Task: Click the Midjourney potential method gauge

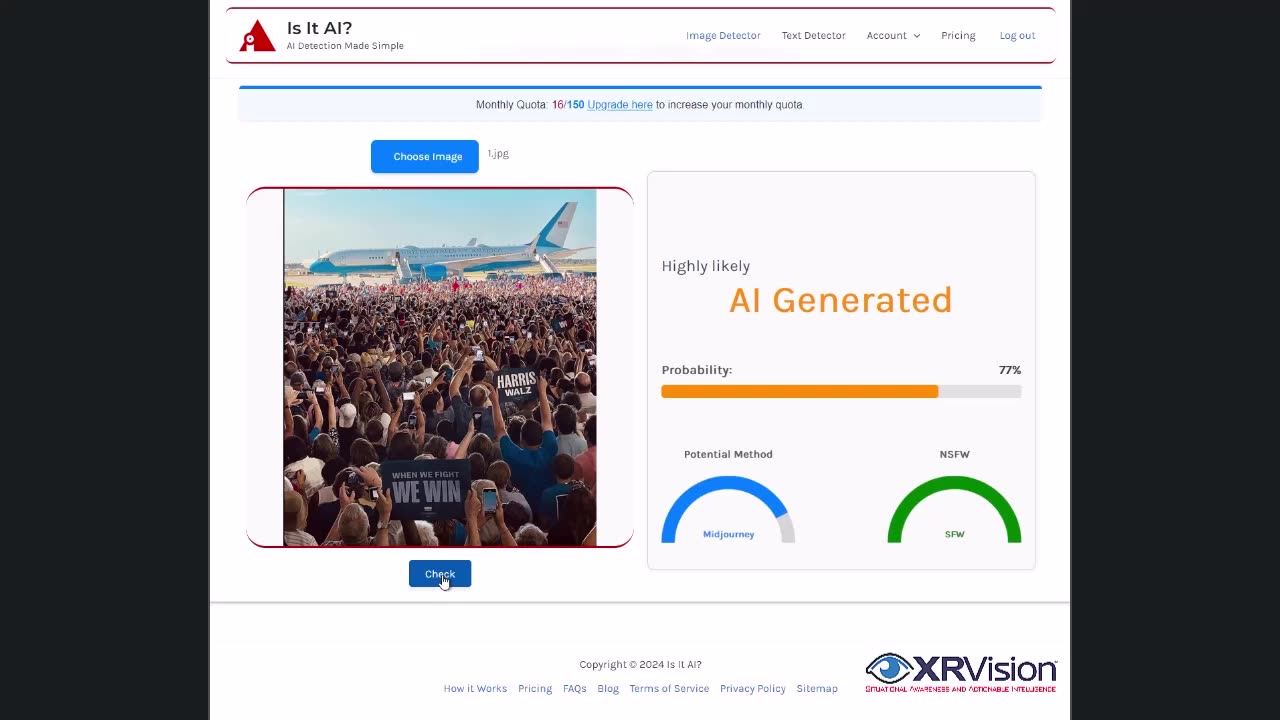Action: [728, 510]
